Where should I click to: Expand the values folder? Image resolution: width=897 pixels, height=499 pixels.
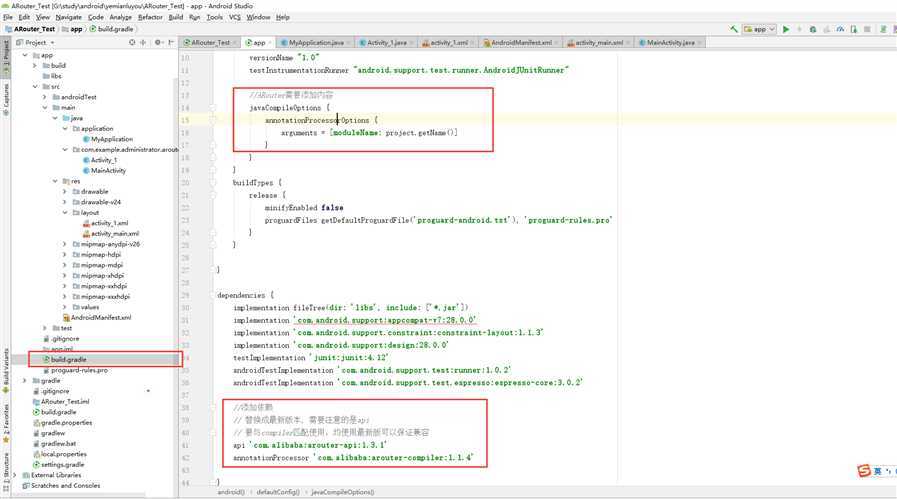click(x=65, y=307)
